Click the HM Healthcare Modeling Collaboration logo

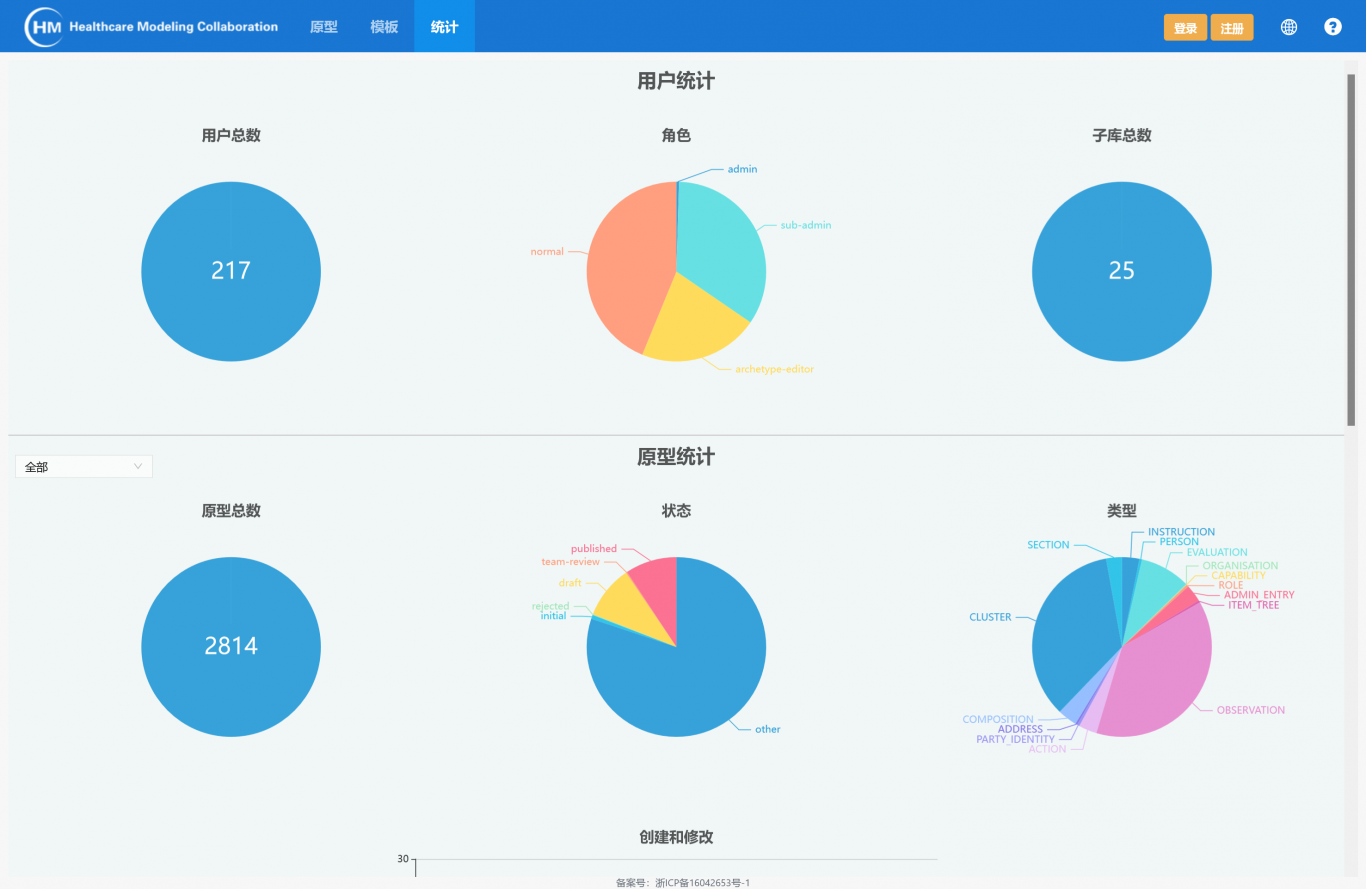click(152, 27)
